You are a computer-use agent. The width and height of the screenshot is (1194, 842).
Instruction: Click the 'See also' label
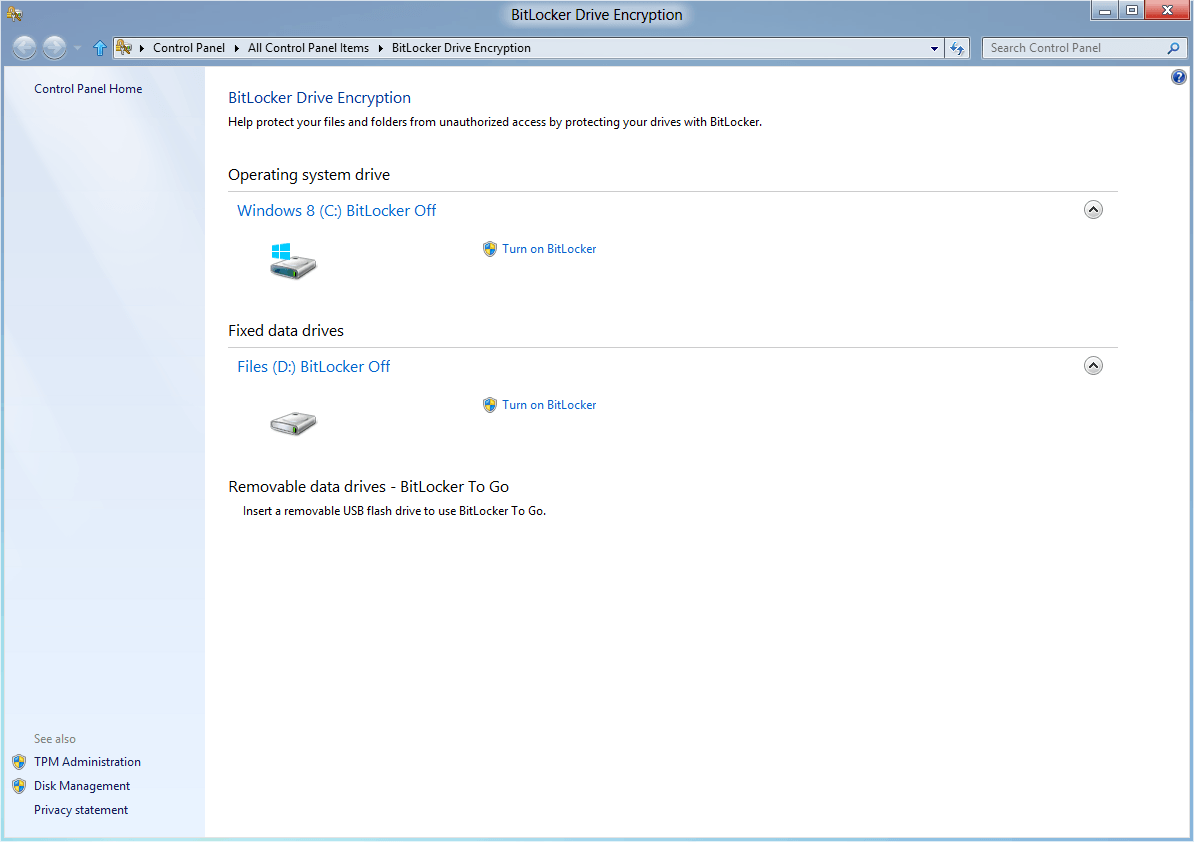click(55, 739)
